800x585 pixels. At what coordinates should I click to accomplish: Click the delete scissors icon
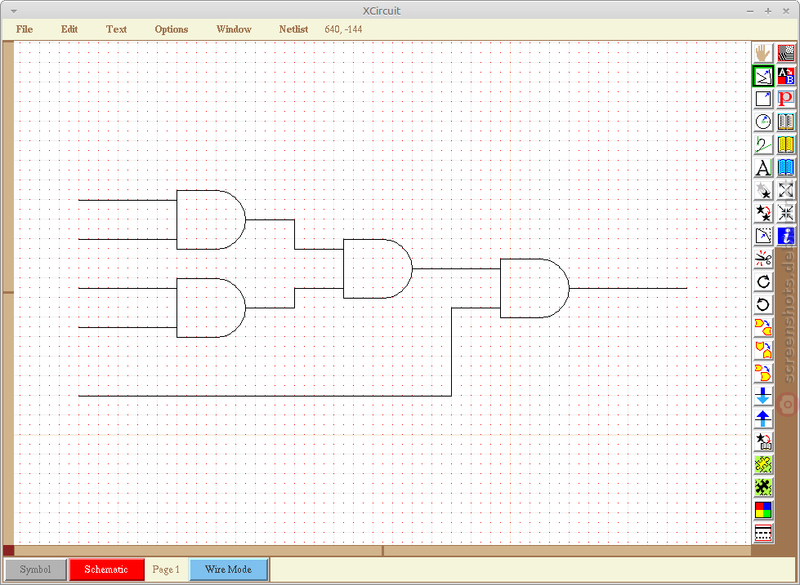point(763,259)
